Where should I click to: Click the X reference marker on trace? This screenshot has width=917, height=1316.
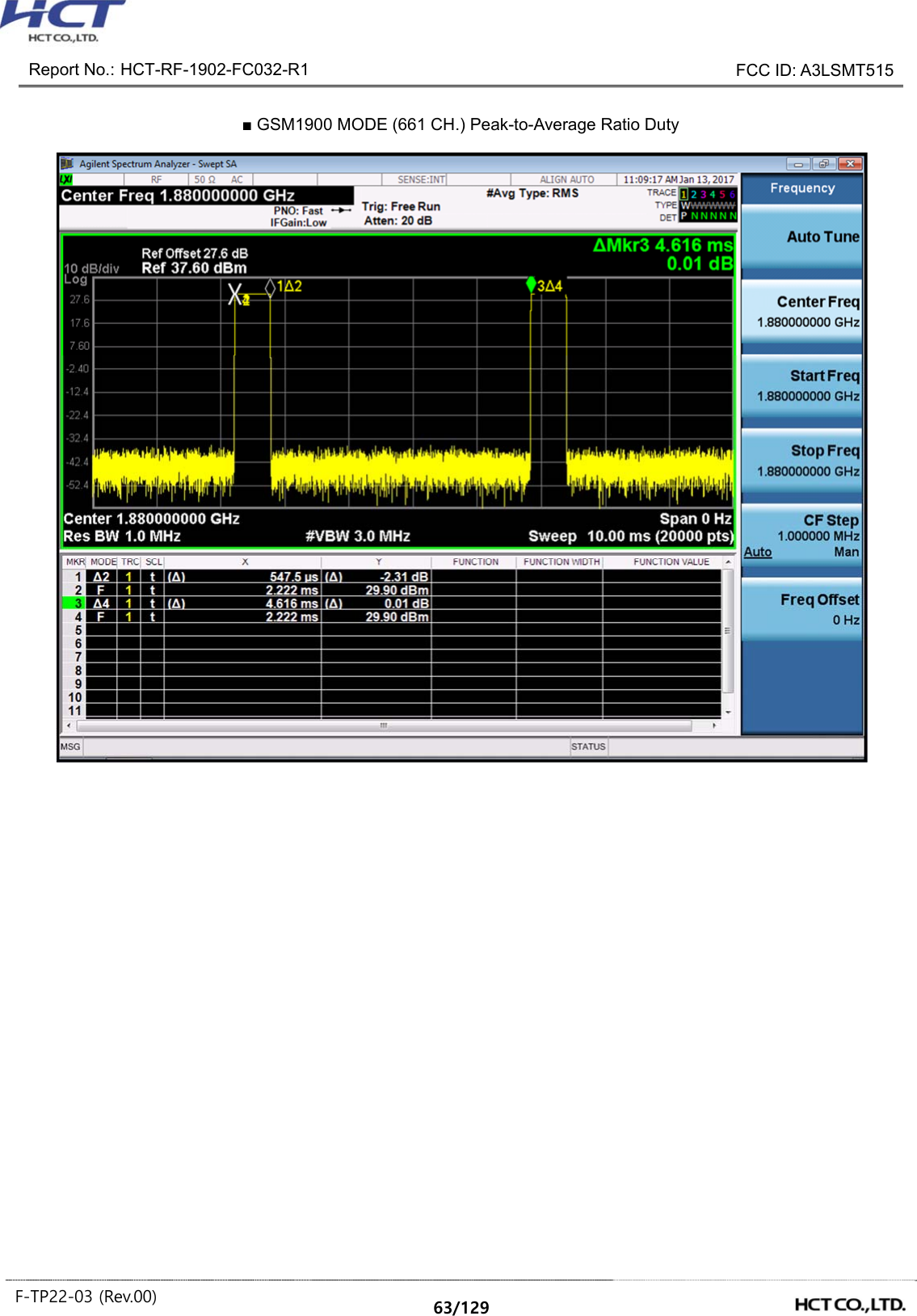click(235, 294)
